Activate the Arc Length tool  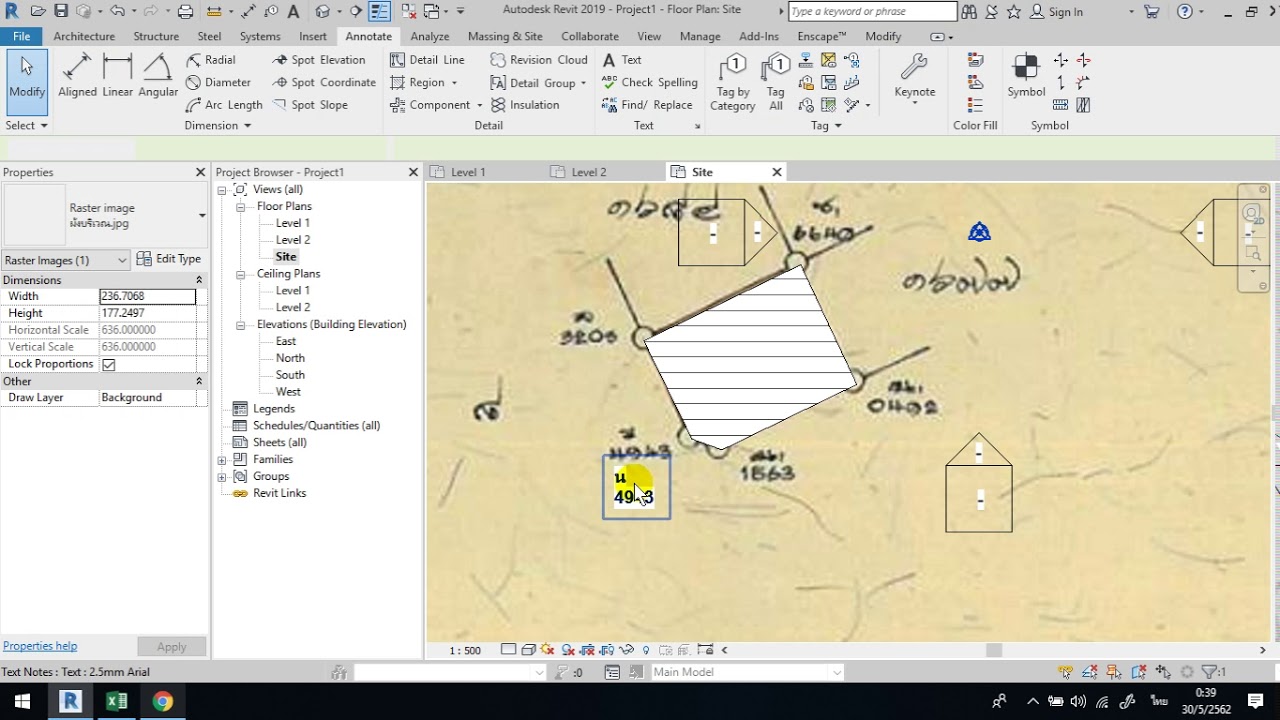224,104
